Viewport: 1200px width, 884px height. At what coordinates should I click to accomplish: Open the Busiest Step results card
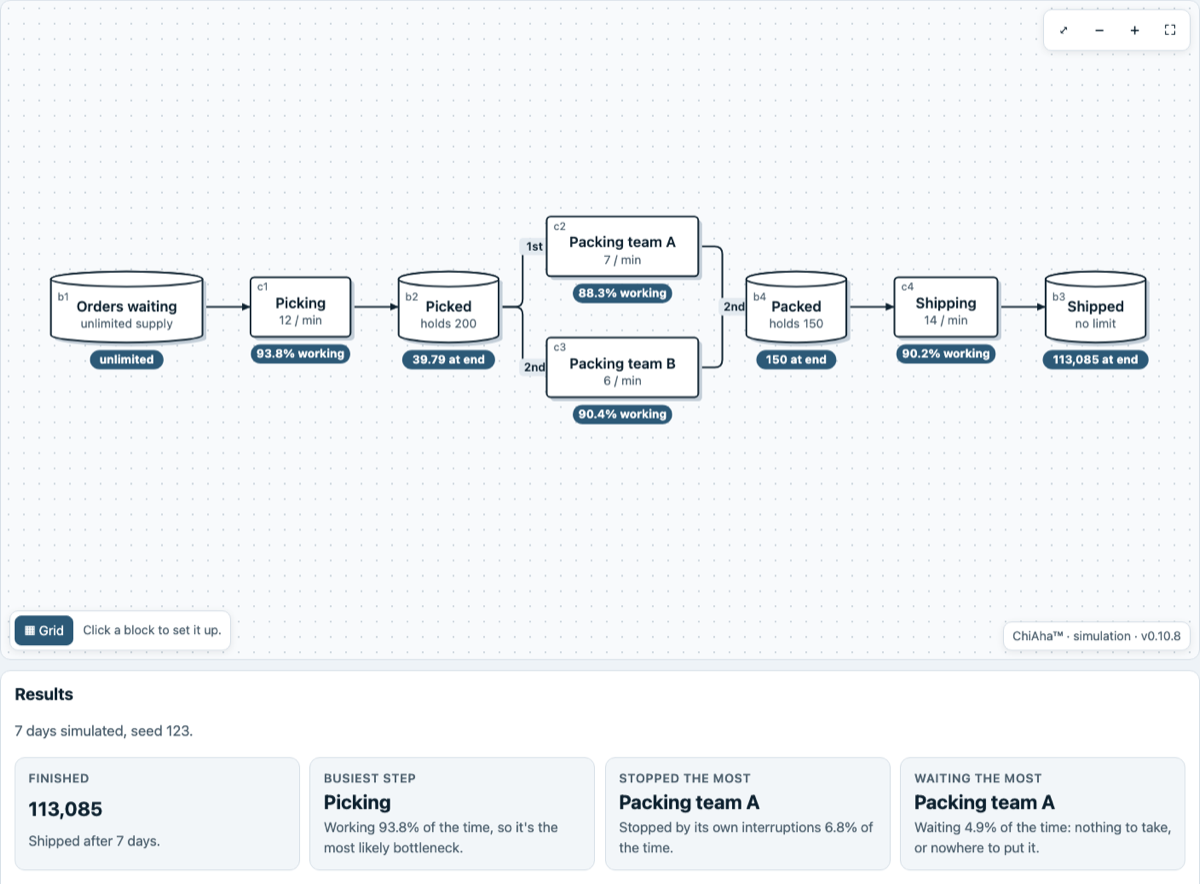point(452,813)
